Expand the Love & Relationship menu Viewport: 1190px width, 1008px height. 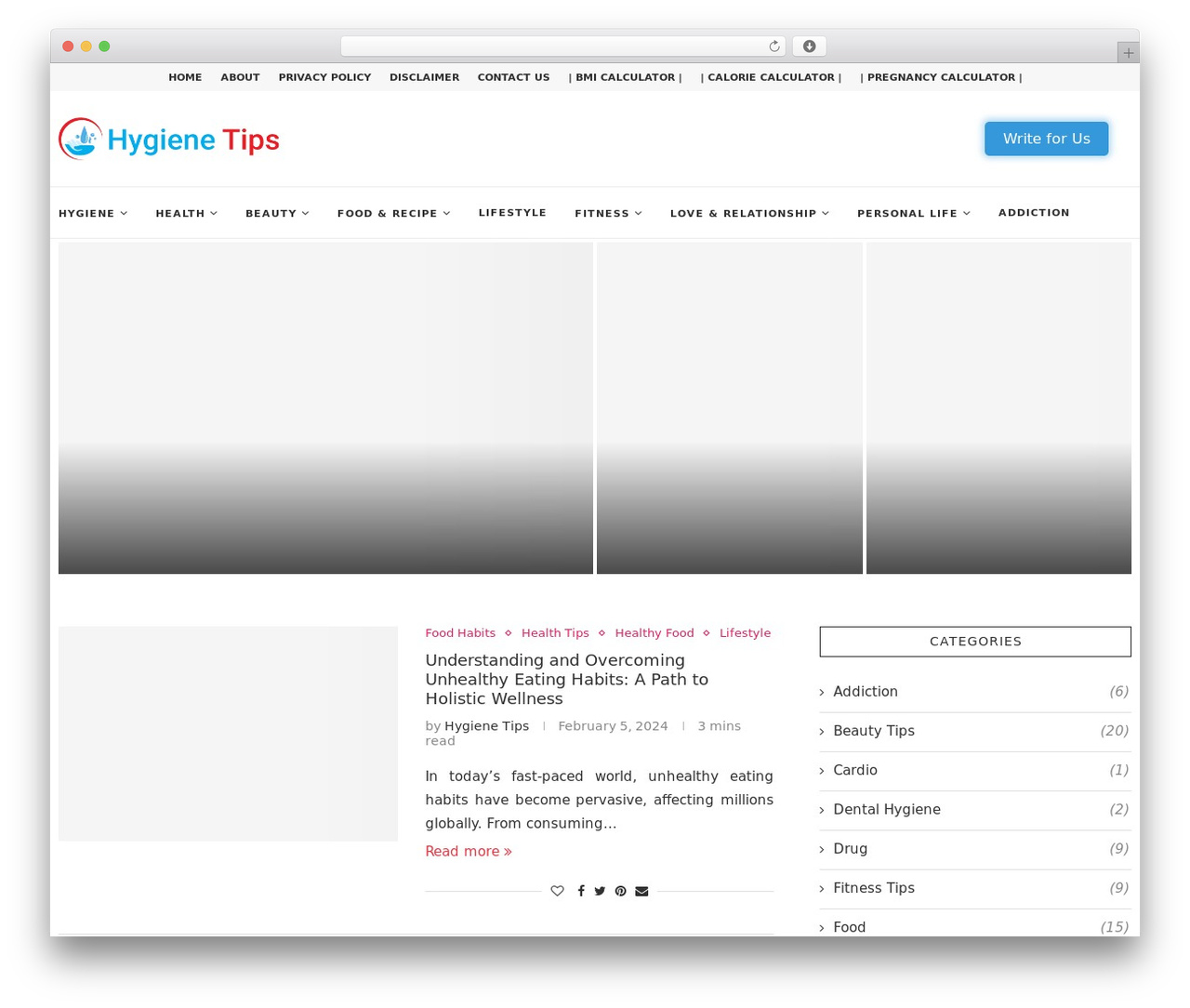tap(749, 214)
